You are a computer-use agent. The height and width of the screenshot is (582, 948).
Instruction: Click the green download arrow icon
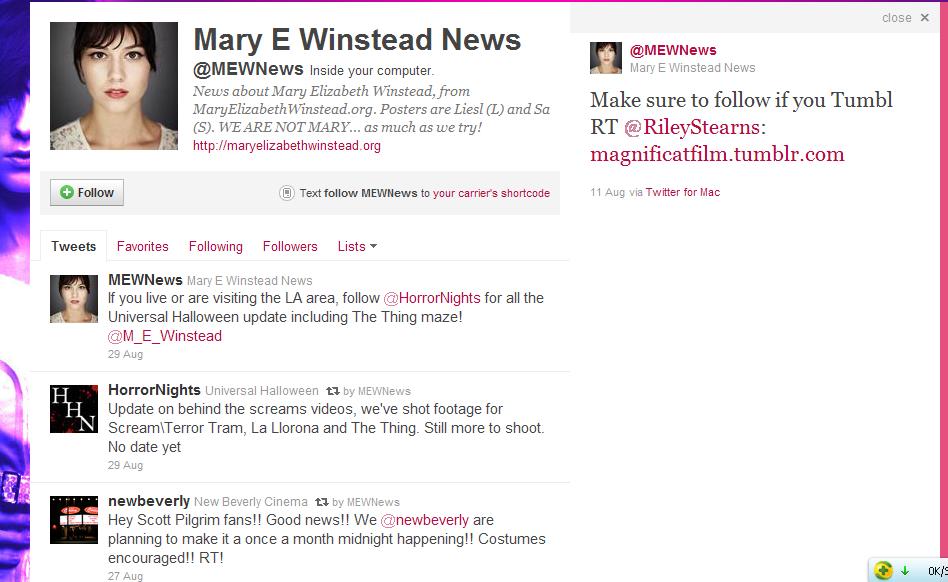(905, 570)
